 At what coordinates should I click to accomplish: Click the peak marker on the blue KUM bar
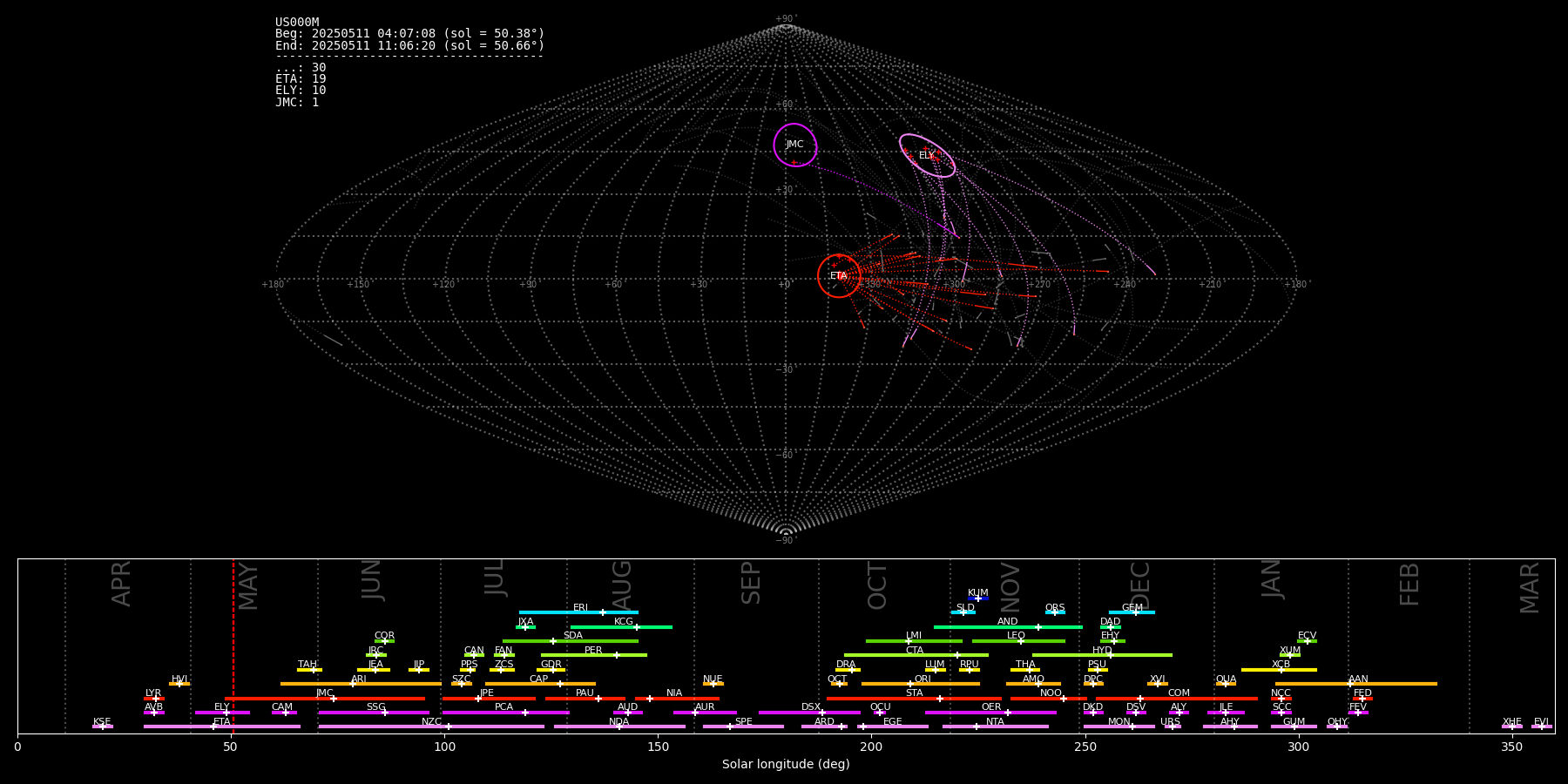tap(977, 598)
